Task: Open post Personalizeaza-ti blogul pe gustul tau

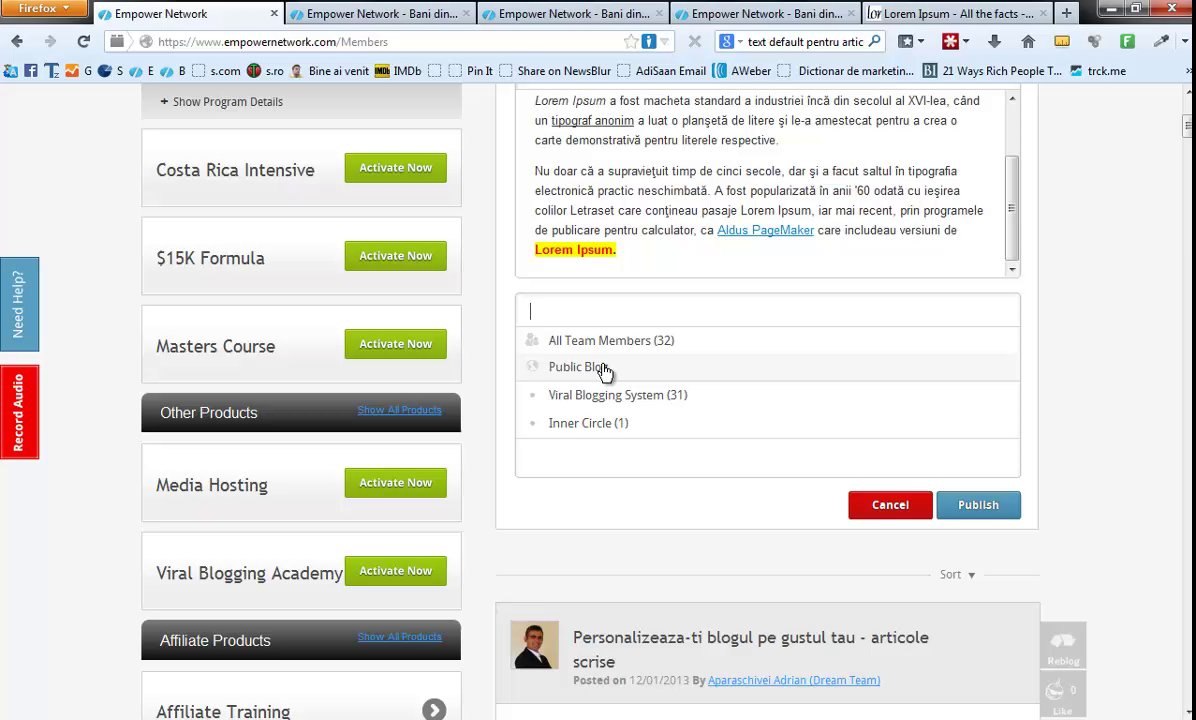Action: point(751,649)
